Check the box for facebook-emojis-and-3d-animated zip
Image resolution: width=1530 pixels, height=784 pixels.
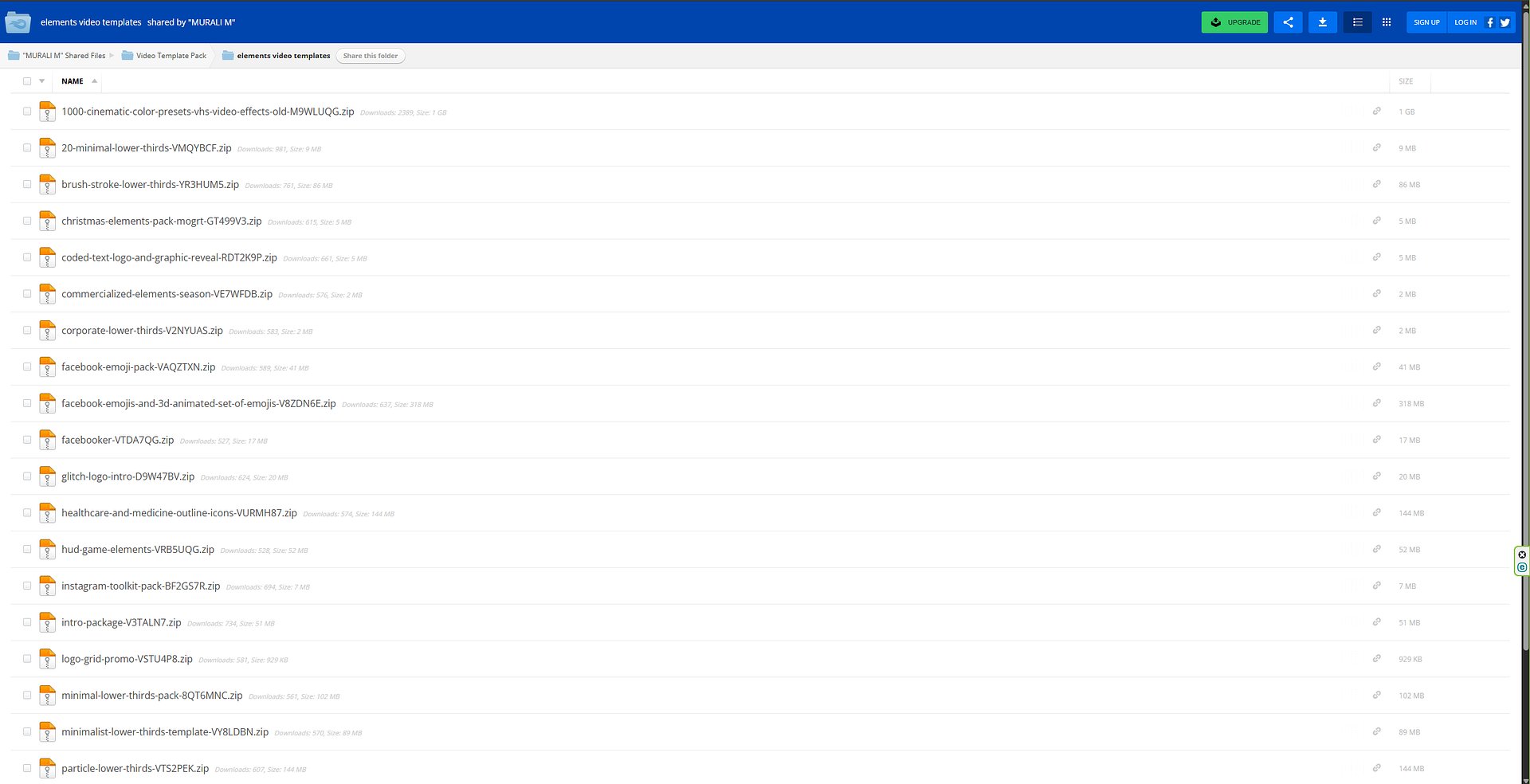pos(27,403)
